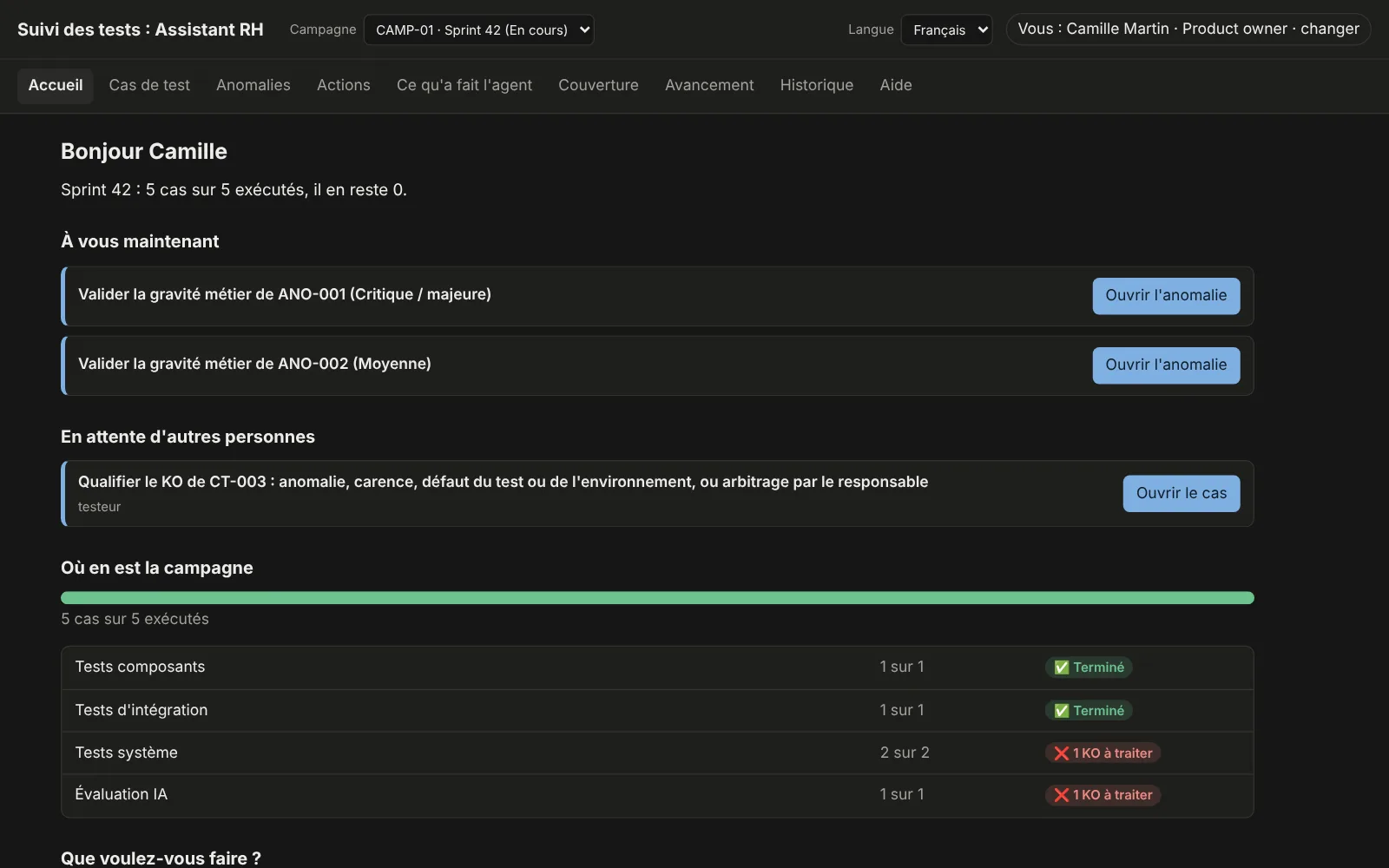Click the '2 sur 2' count cell
Image resolution: width=1389 pixels, height=868 pixels.
point(905,753)
